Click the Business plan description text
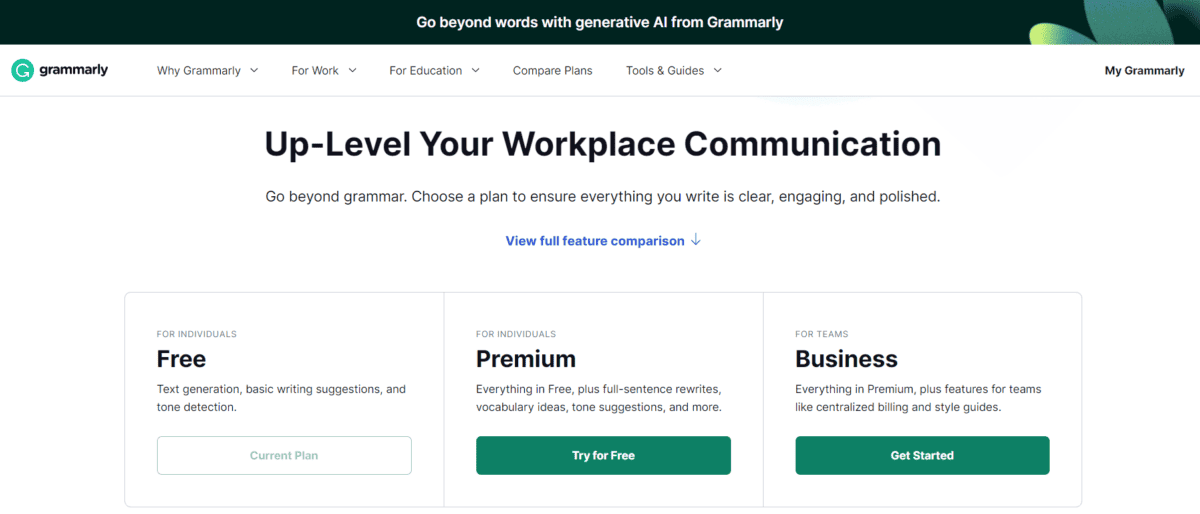The height and width of the screenshot is (514, 1200). point(918,398)
